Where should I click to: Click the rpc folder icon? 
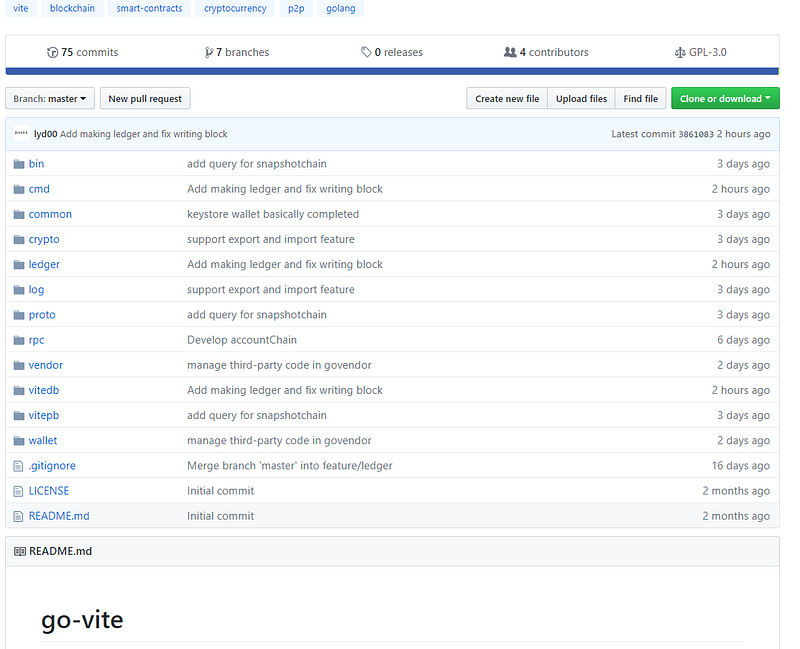pos(19,340)
